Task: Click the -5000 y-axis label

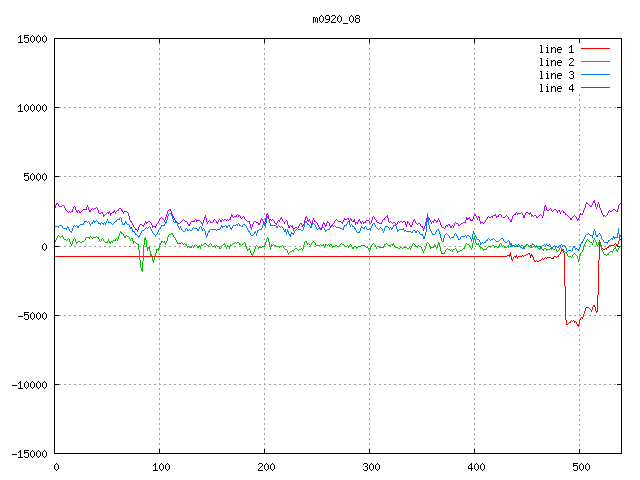Action: (32, 316)
